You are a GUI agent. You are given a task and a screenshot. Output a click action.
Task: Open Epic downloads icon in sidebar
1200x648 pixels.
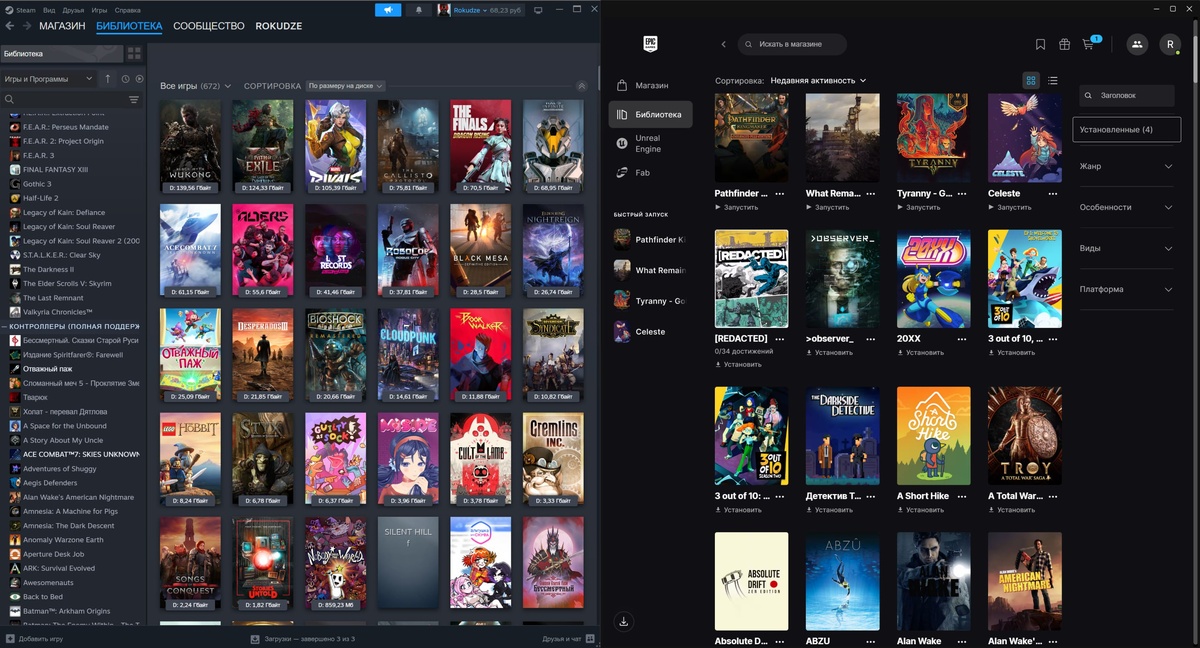pyautogui.click(x=624, y=621)
